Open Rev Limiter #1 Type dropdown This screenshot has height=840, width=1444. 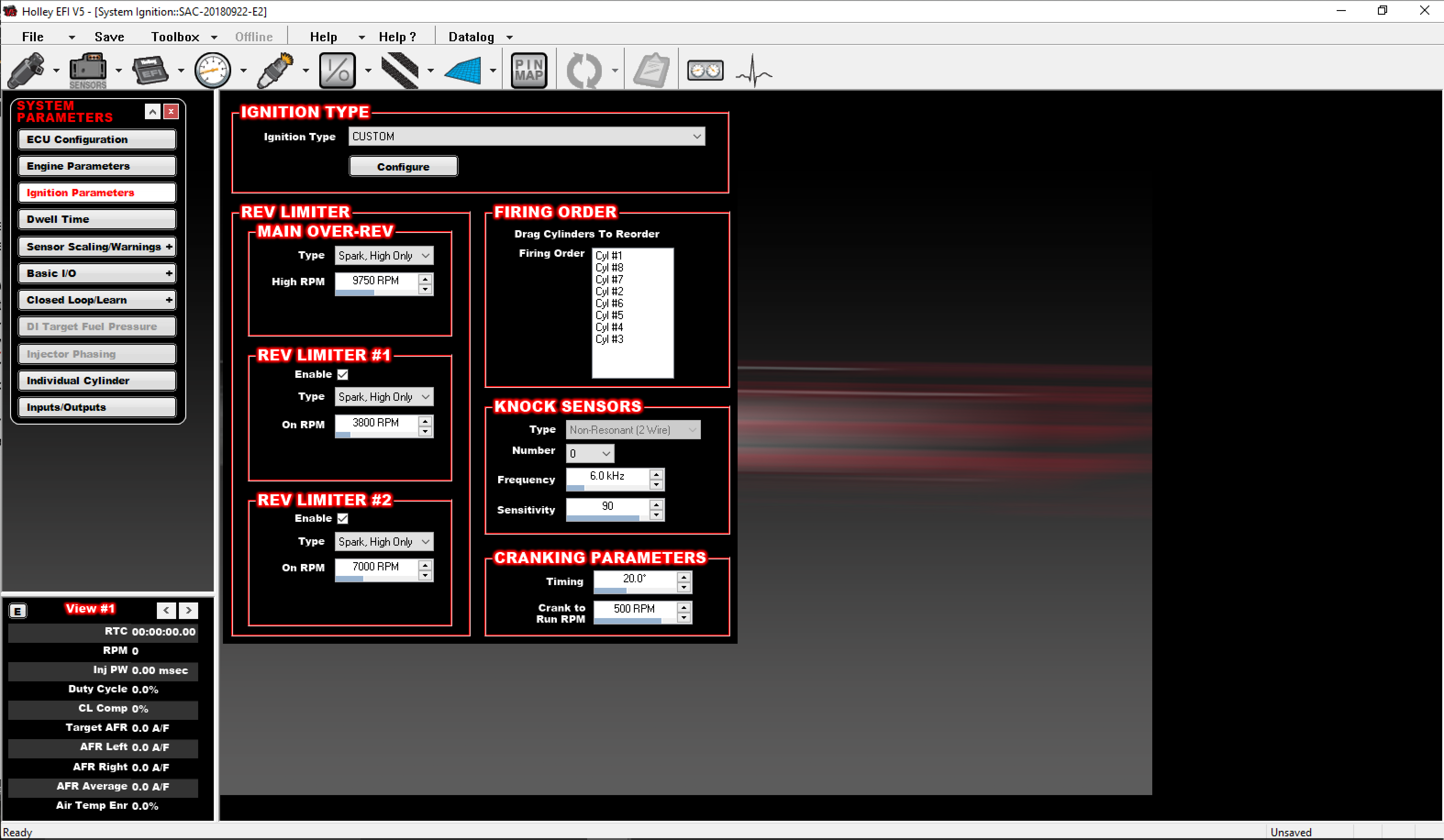[x=384, y=397]
